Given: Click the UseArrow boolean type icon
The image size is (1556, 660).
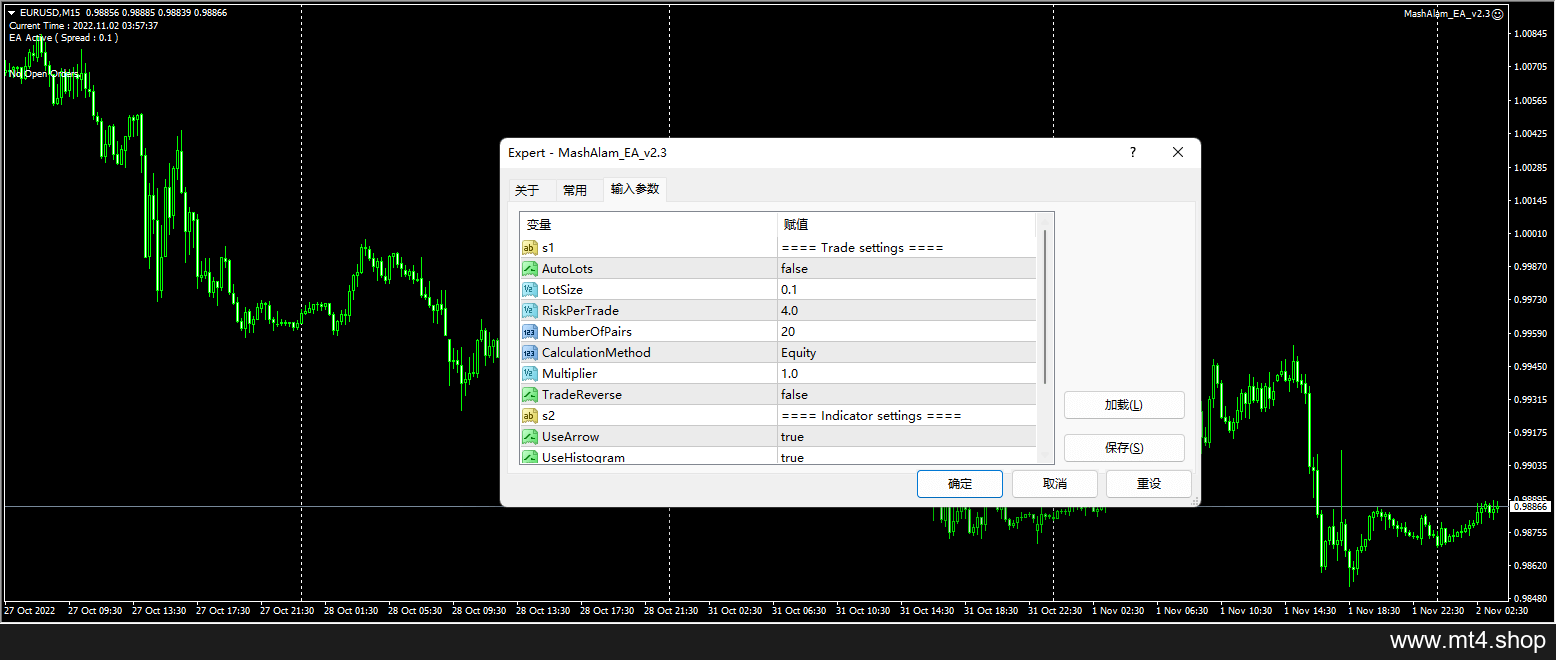Looking at the screenshot, I should (529, 437).
